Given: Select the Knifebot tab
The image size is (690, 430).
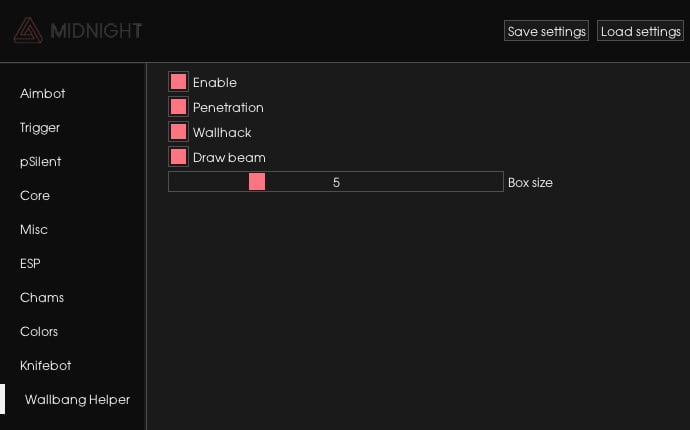Looking at the screenshot, I should [46, 366].
